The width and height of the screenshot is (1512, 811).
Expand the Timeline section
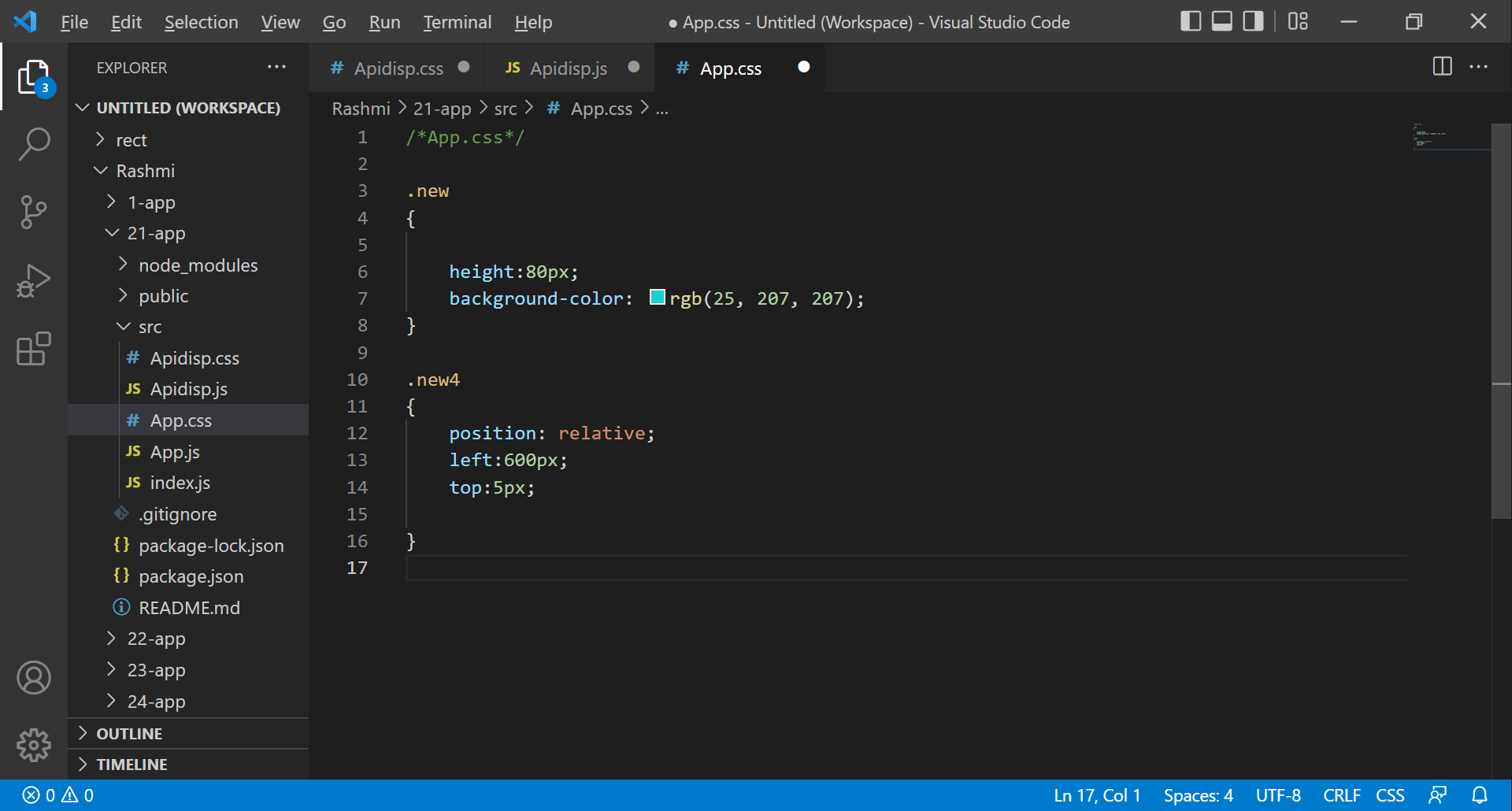pos(188,765)
